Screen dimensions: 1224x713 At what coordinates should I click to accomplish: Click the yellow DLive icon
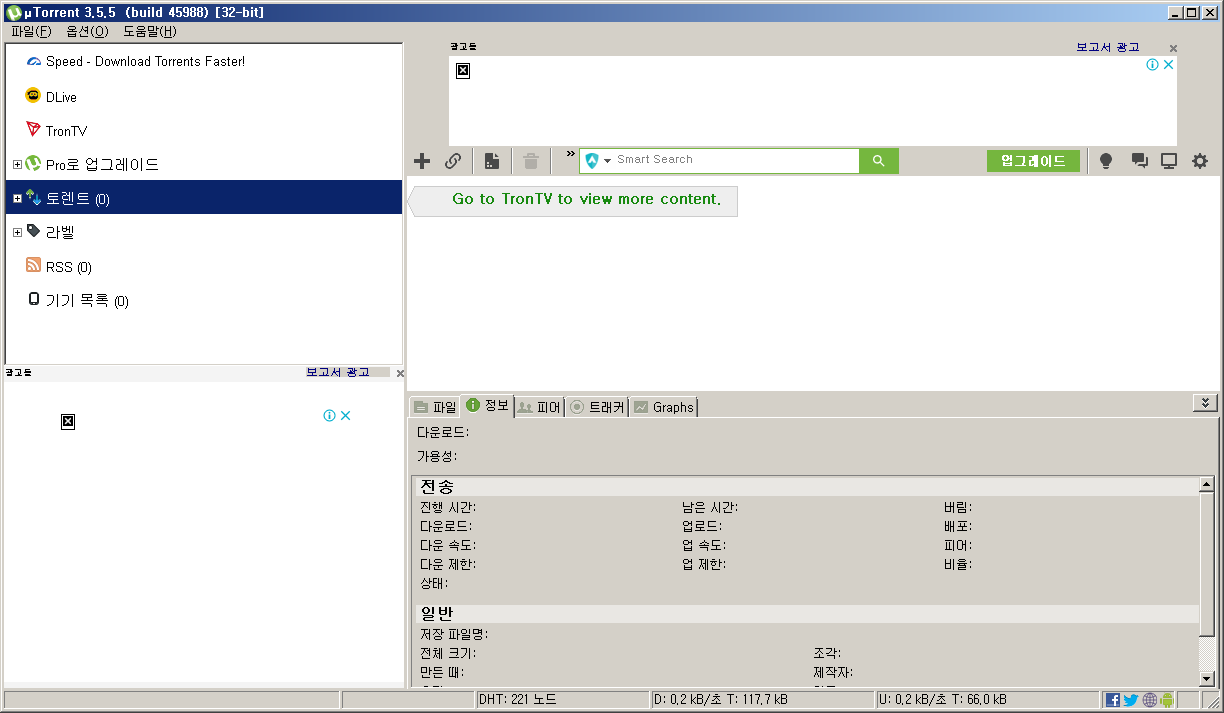click(x=33, y=96)
